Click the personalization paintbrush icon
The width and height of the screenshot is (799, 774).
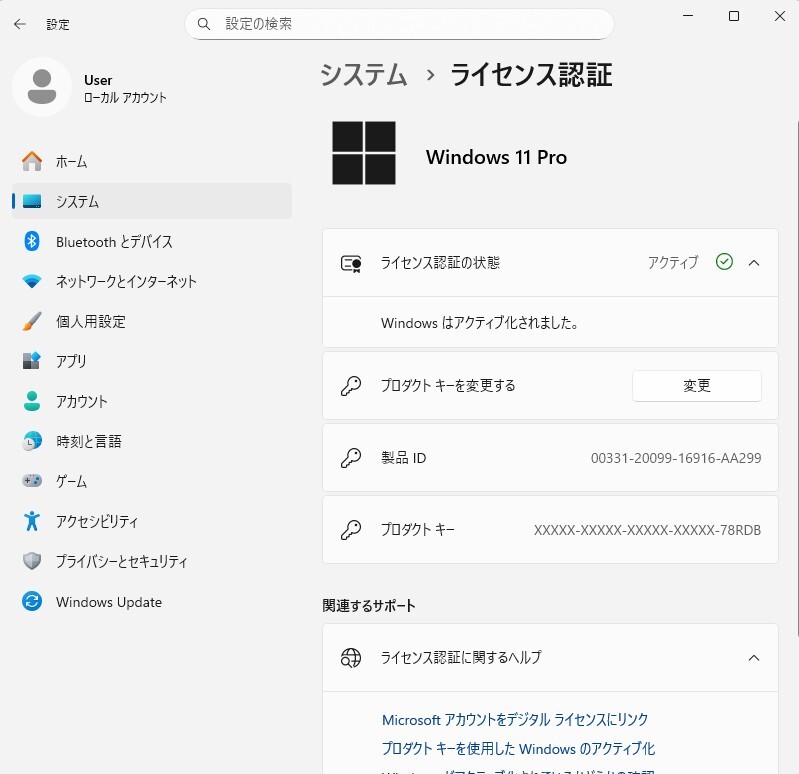click(32, 321)
